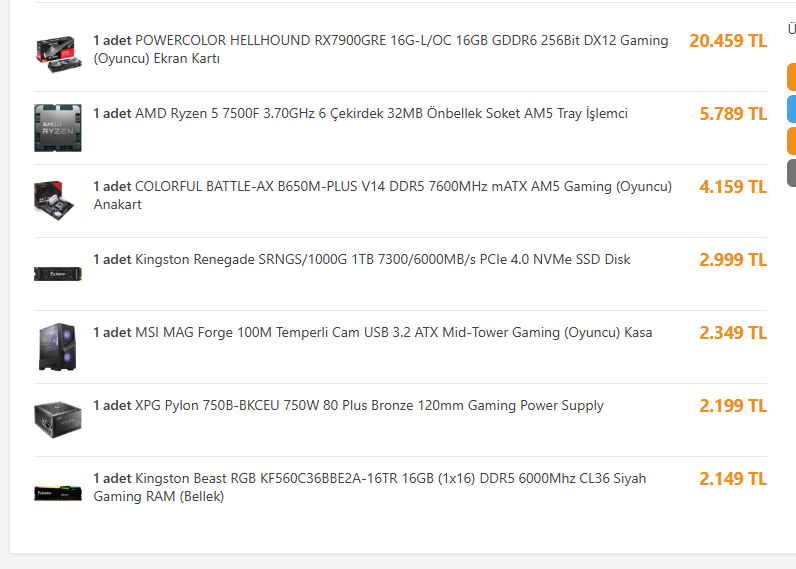The image size is (796, 569).
Task: Open the MSI MAG Forge case thumbnail
Action: pos(58,347)
